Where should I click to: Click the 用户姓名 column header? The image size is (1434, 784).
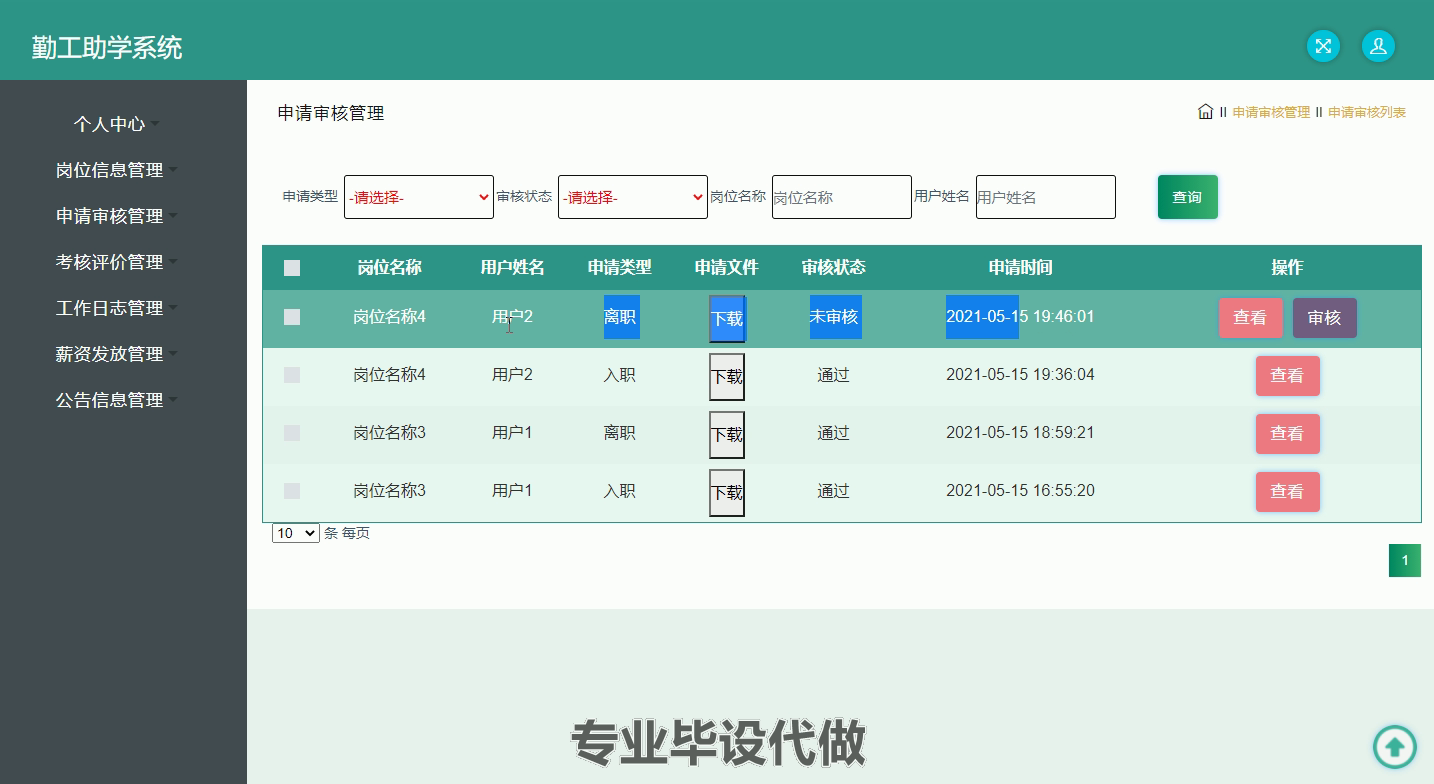click(x=513, y=268)
